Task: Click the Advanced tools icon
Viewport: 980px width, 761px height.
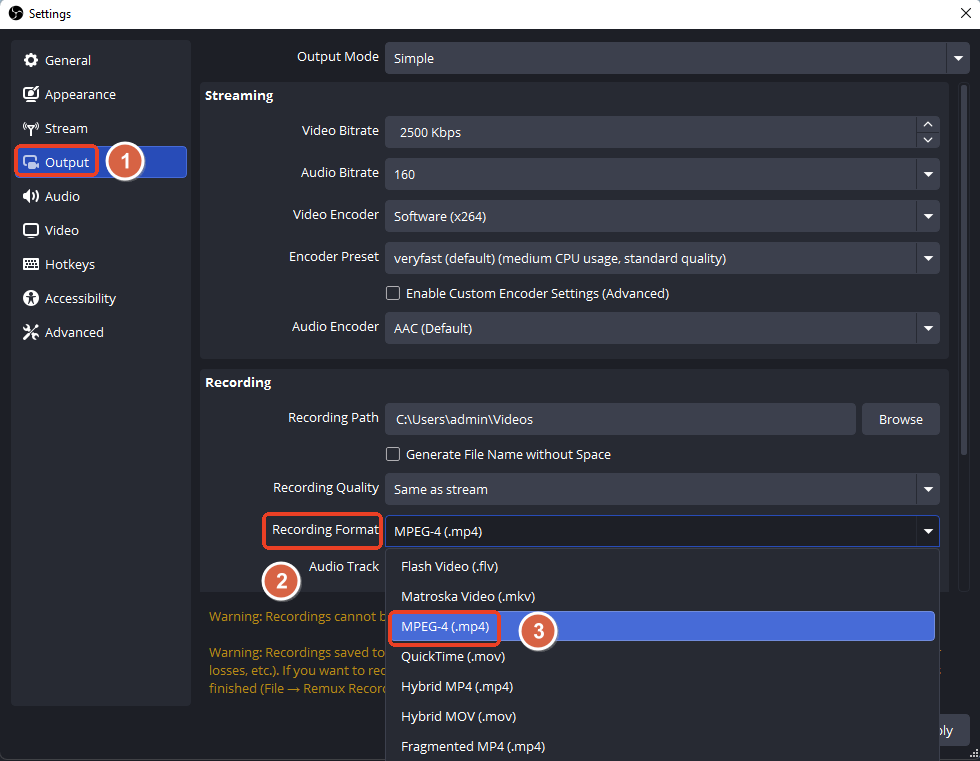Action: pos(31,332)
